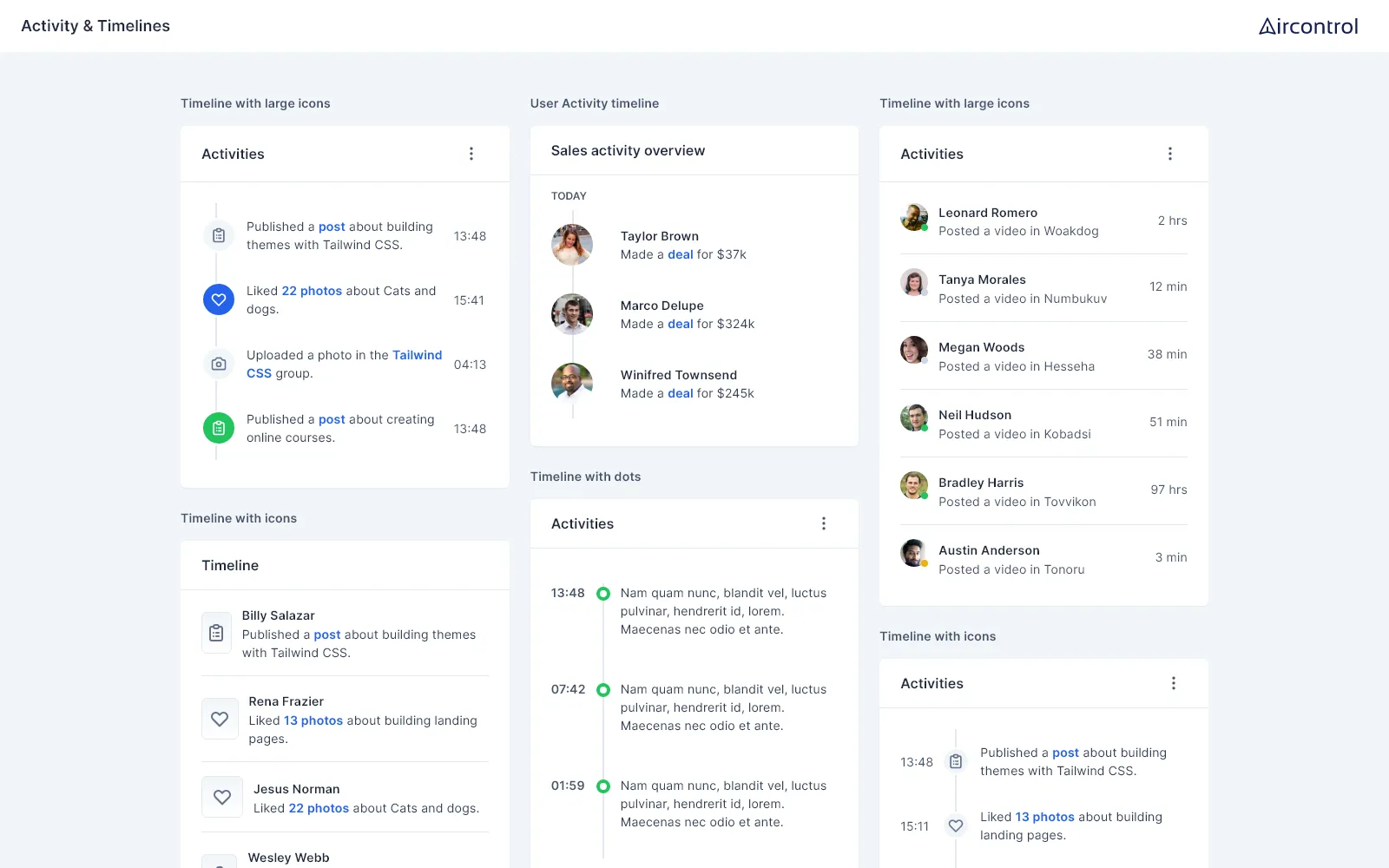Click 'Wesley Webb' name
Screen dimensions: 1389x868
pos(289,858)
